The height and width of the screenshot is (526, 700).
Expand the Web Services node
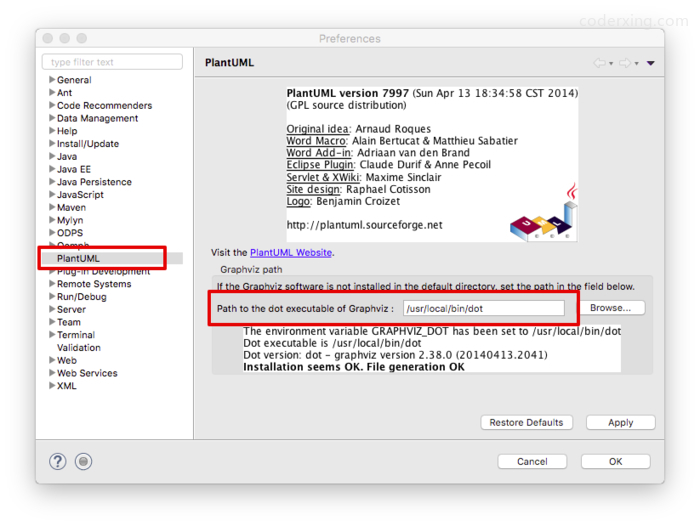pyautogui.click(x=52, y=373)
